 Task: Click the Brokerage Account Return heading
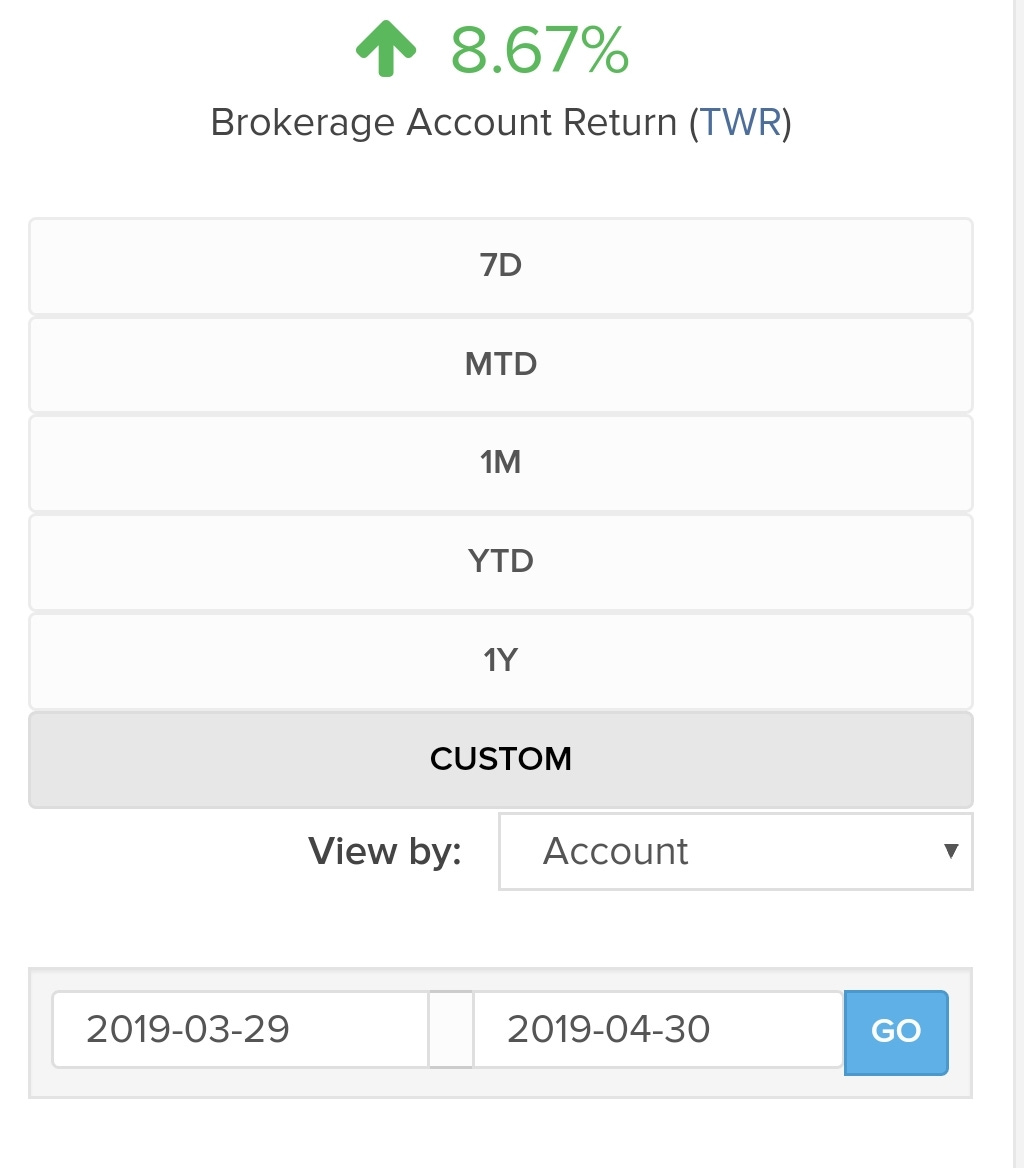tap(500, 122)
